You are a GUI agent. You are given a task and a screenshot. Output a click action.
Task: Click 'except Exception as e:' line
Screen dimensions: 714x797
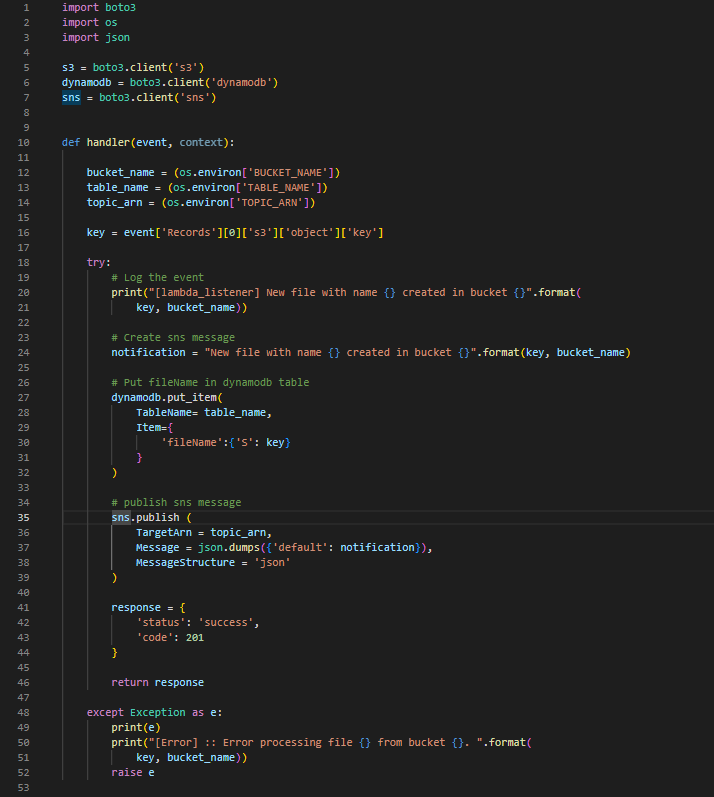pos(154,712)
